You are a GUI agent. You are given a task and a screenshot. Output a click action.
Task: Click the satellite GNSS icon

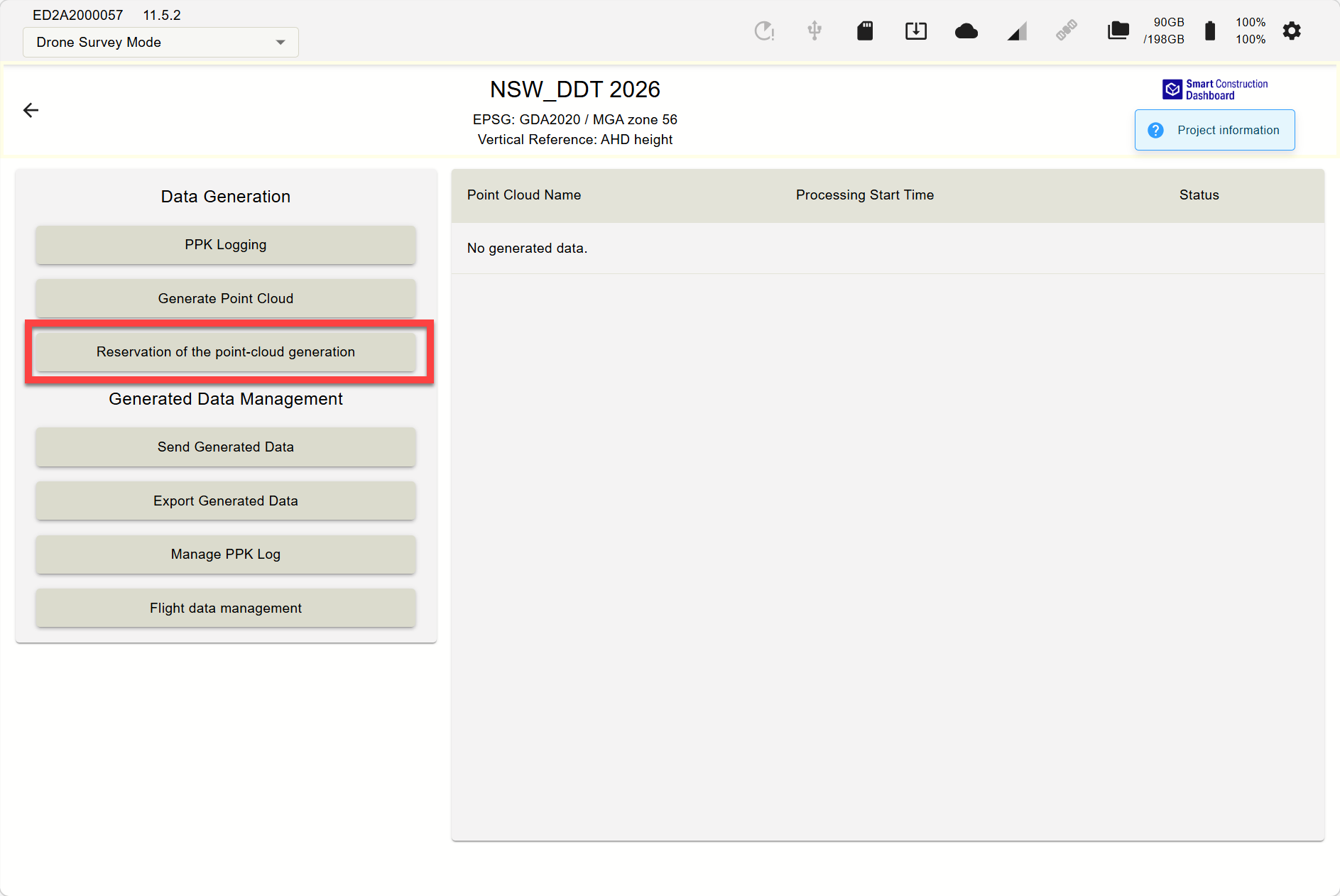pos(1066,31)
